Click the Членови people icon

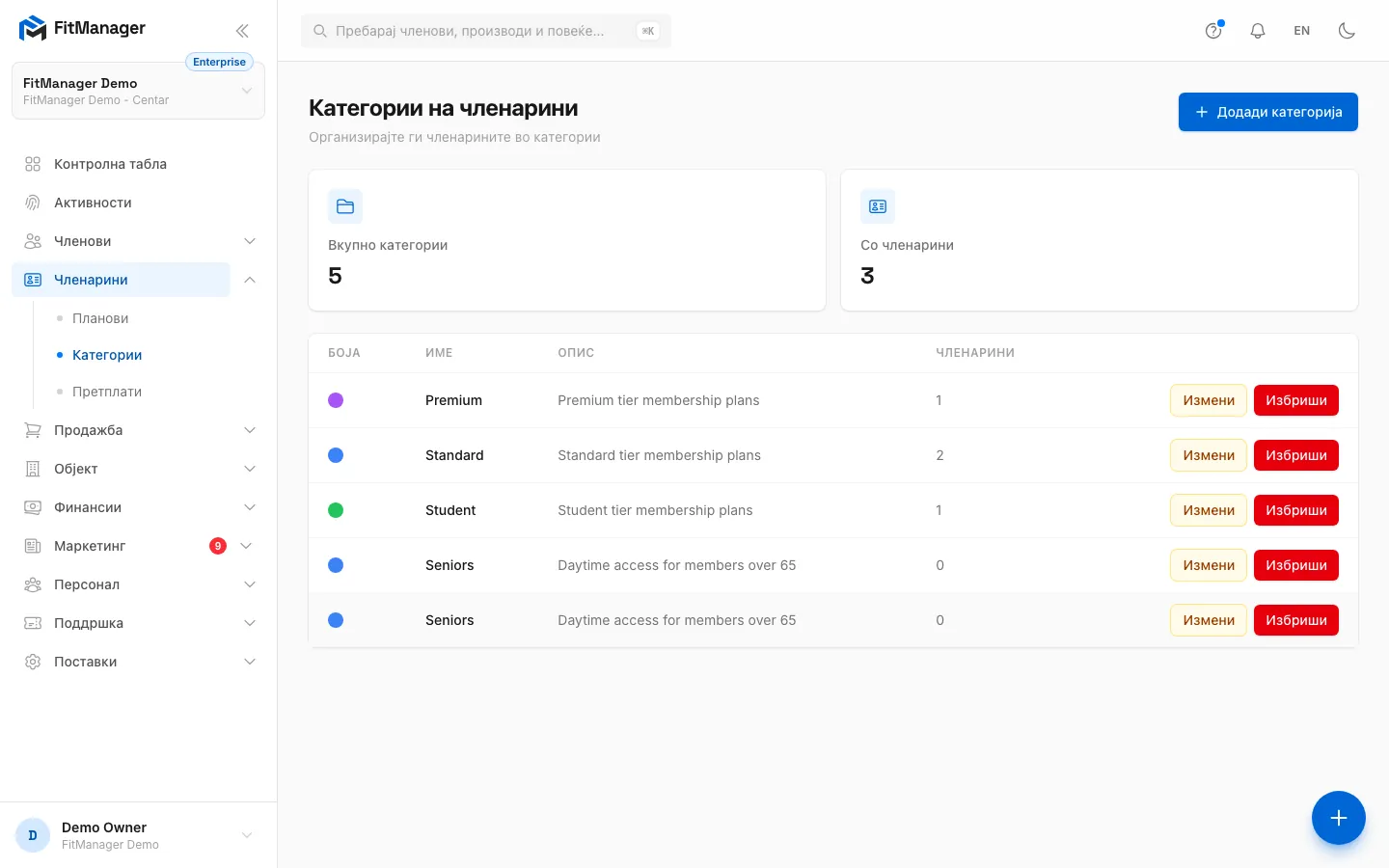tap(33, 241)
